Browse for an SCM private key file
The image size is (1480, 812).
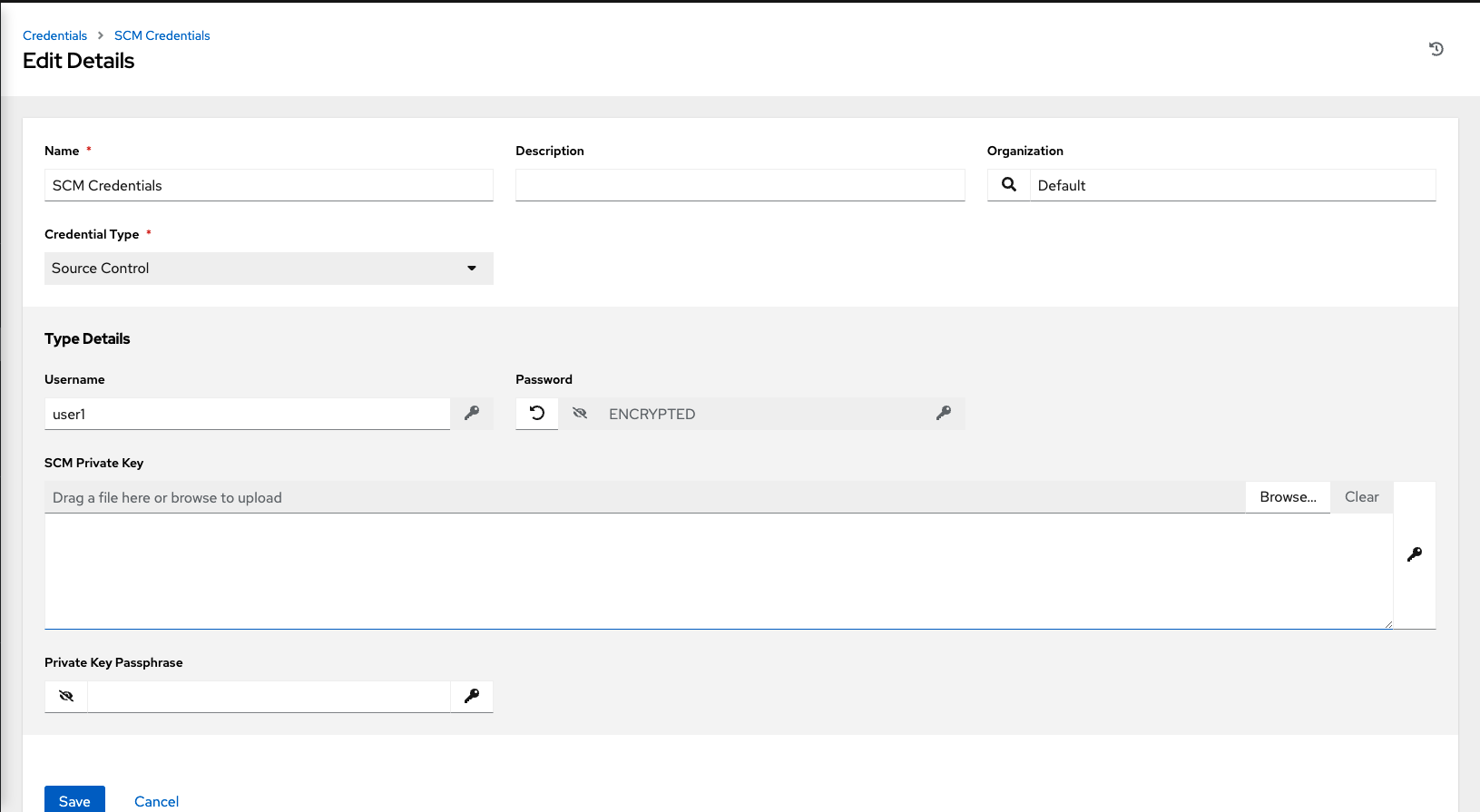1287,497
